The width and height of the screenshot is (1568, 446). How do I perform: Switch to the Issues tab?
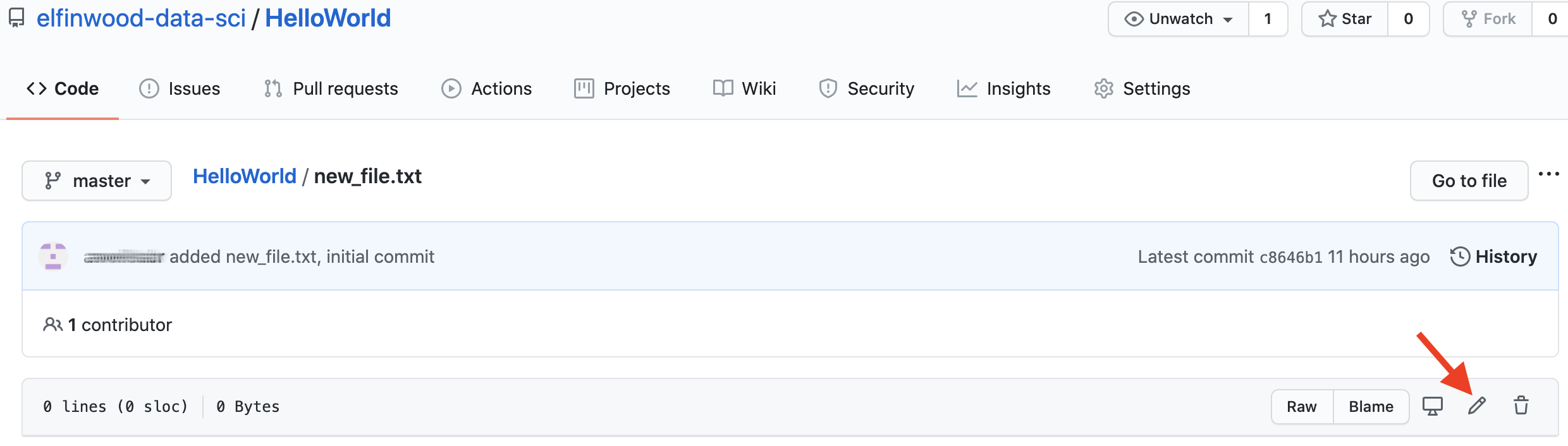click(180, 88)
